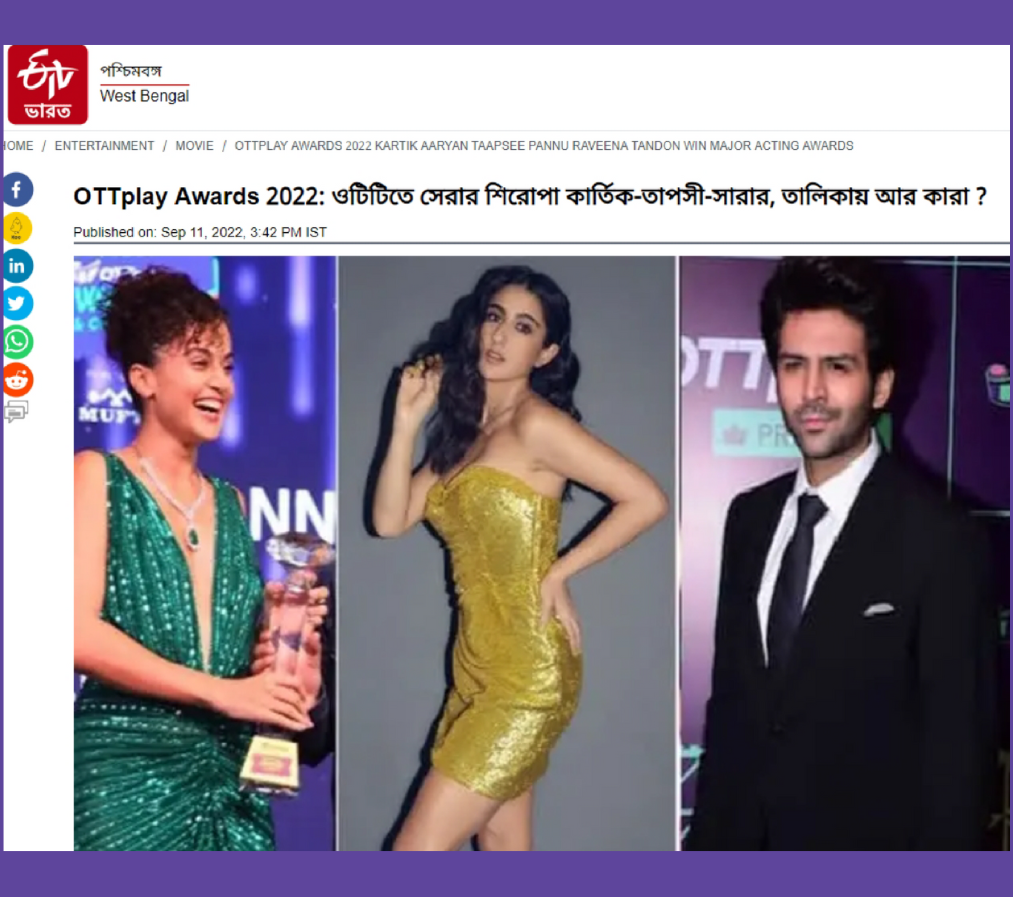This screenshot has height=897, width=1013.
Task: Open the West Bengal state selector
Action: coord(145,96)
